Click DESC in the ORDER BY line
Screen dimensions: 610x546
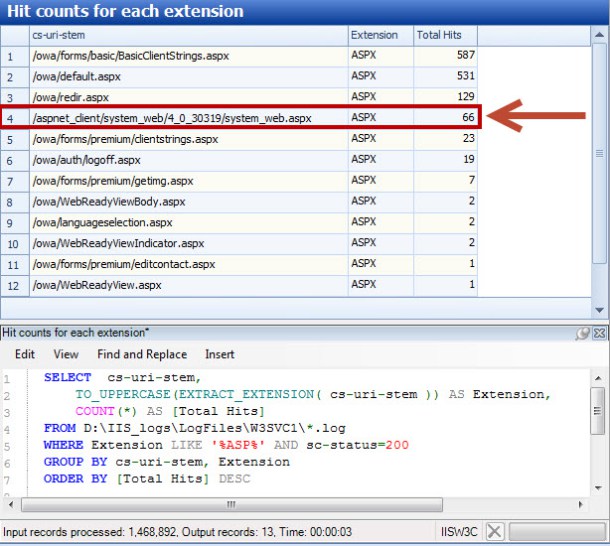[x=235, y=479]
